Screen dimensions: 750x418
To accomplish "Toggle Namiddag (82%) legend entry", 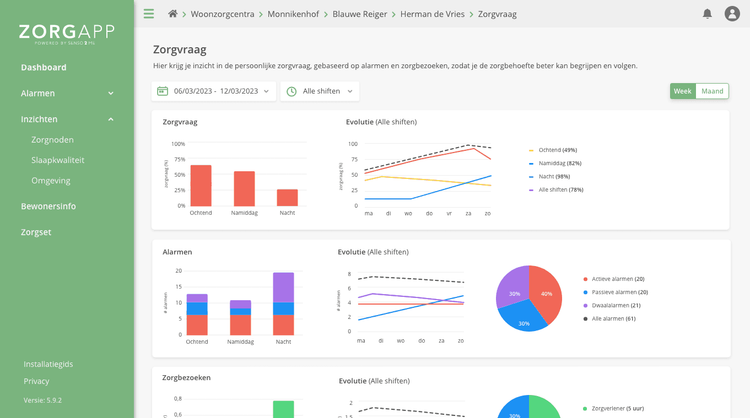I will click(555, 164).
